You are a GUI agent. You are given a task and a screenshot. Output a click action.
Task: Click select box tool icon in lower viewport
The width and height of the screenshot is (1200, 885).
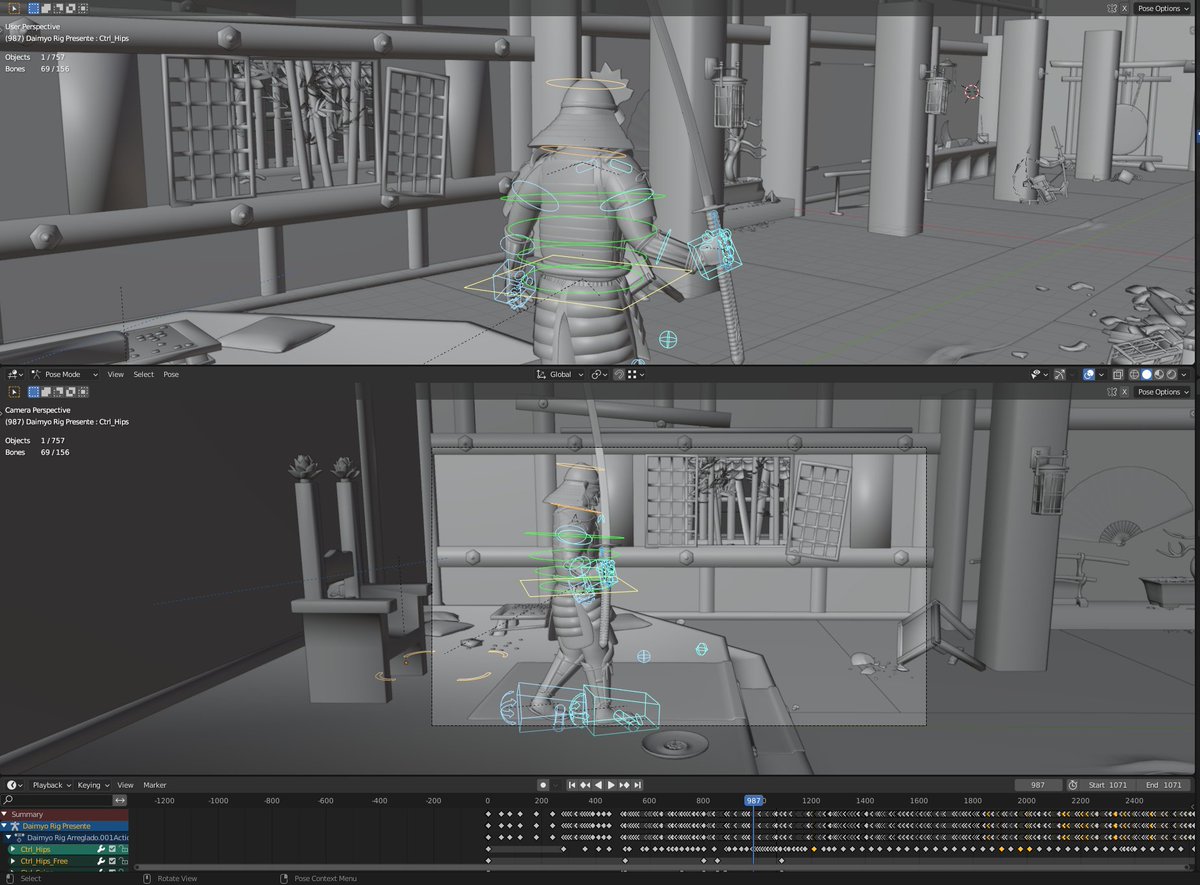(x=14, y=391)
